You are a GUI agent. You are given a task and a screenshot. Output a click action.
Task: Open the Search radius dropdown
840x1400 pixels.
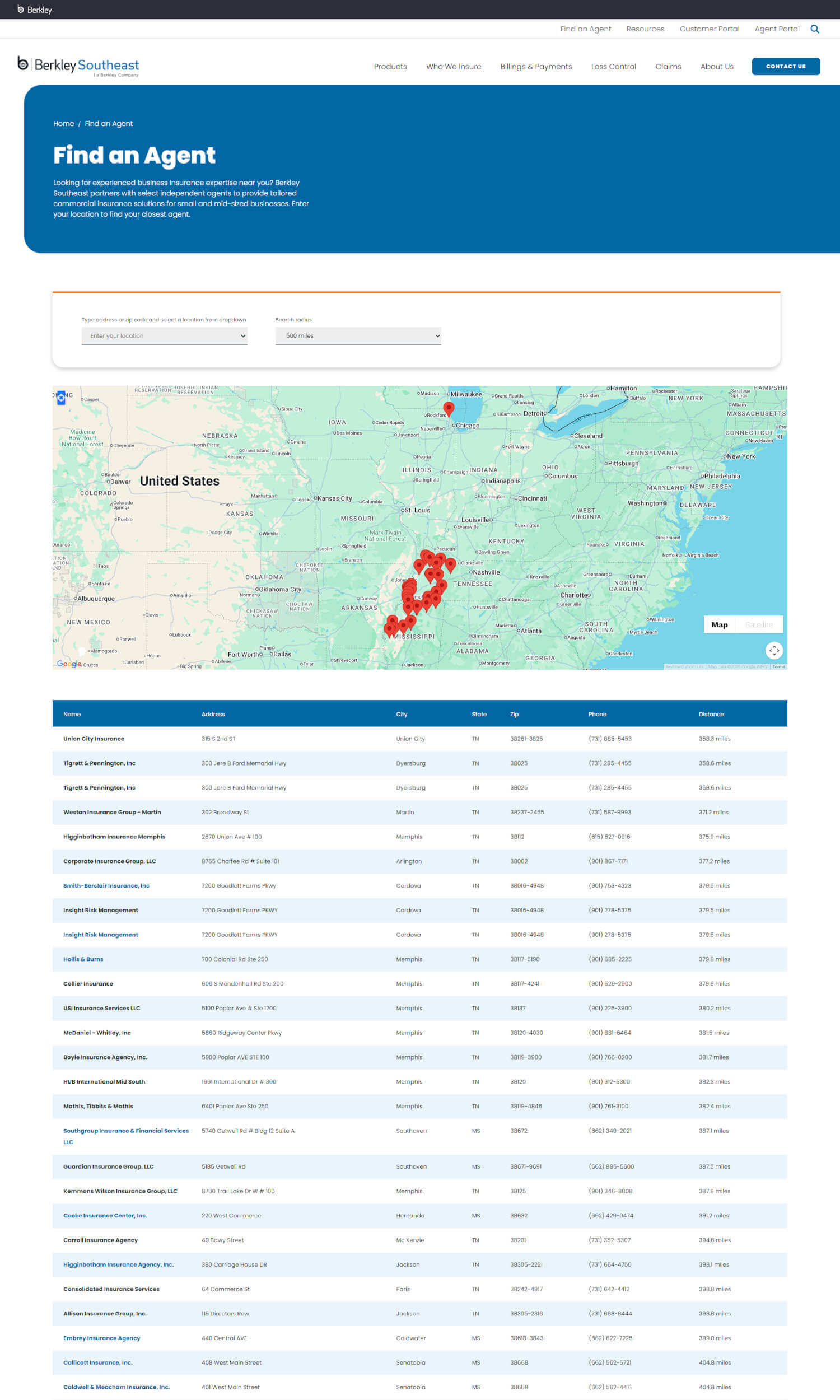(358, 335)
